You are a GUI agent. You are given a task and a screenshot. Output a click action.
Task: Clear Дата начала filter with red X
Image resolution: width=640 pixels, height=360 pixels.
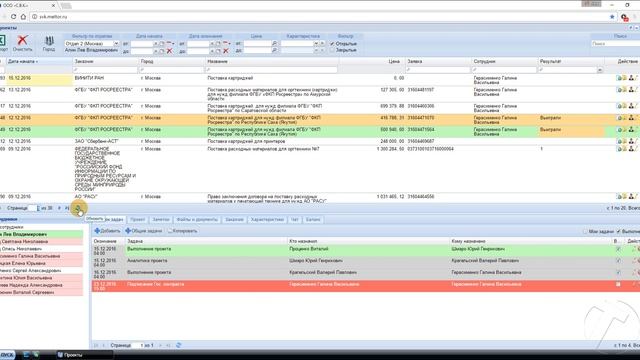[169, 51]
